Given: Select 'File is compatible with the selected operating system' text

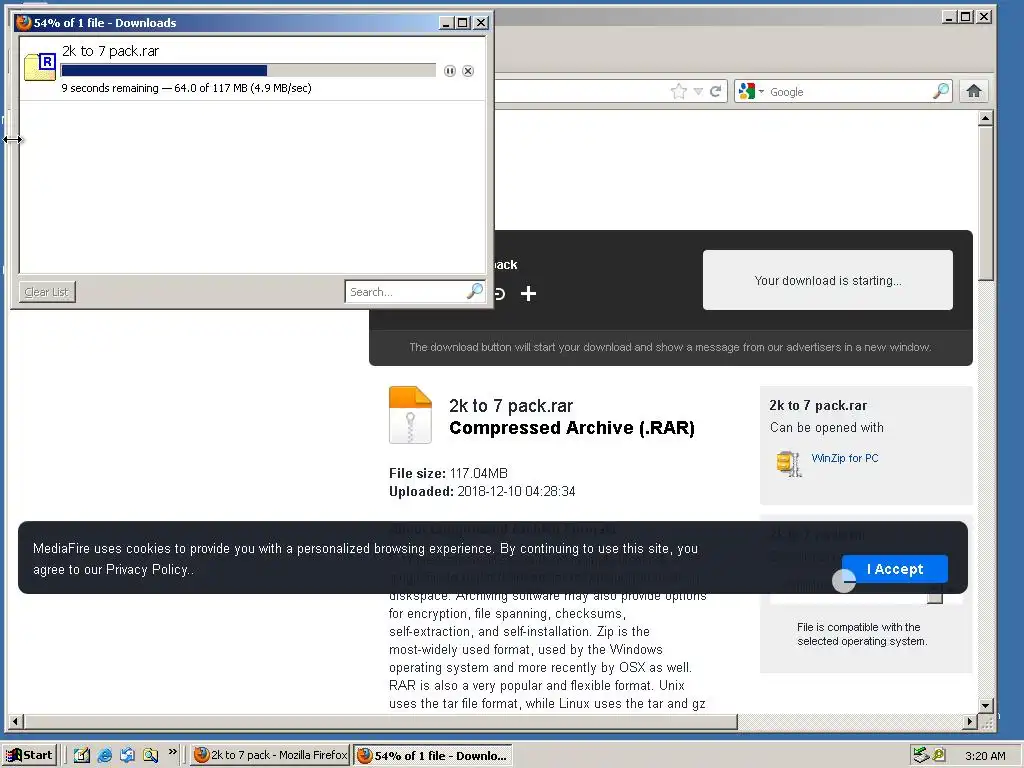Looking at the screenshot, I should pyautogui.click(x=861, y=634).
